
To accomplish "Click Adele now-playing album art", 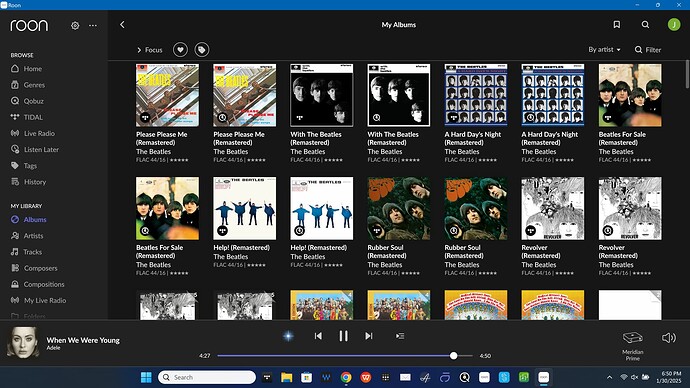I will [x=23, y=342].
